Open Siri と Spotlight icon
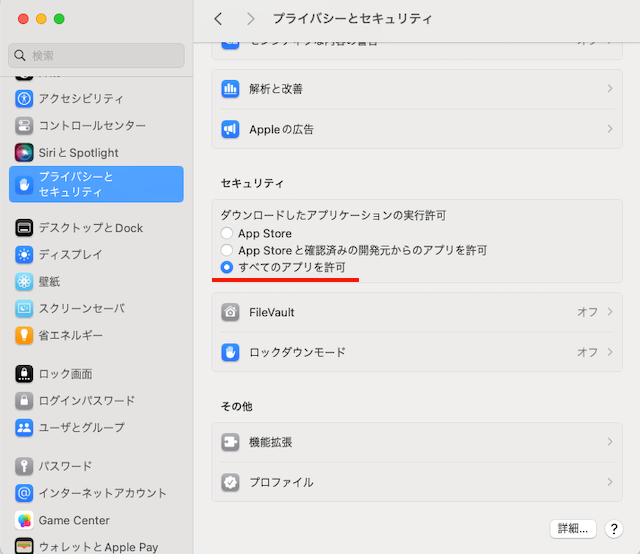This screenshot has width=640, height=554. coord(24,153)
